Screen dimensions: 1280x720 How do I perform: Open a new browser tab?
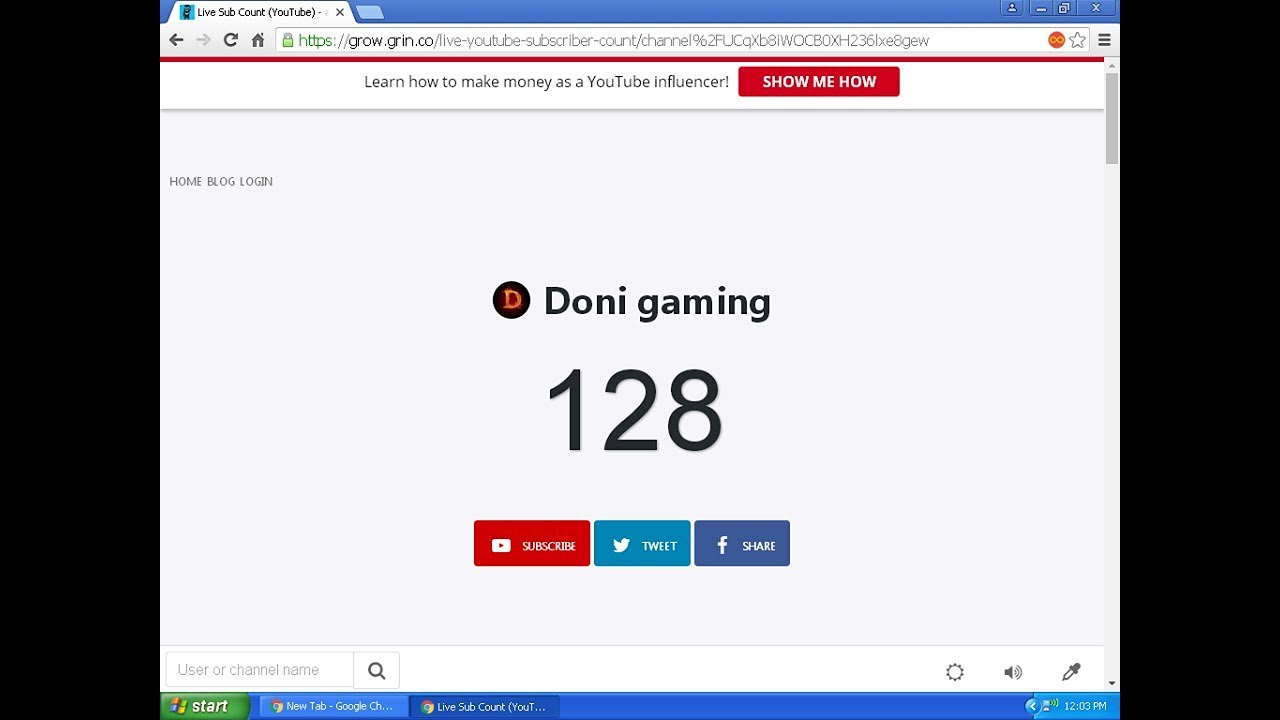pyautogui.click(x=369, y=12)
